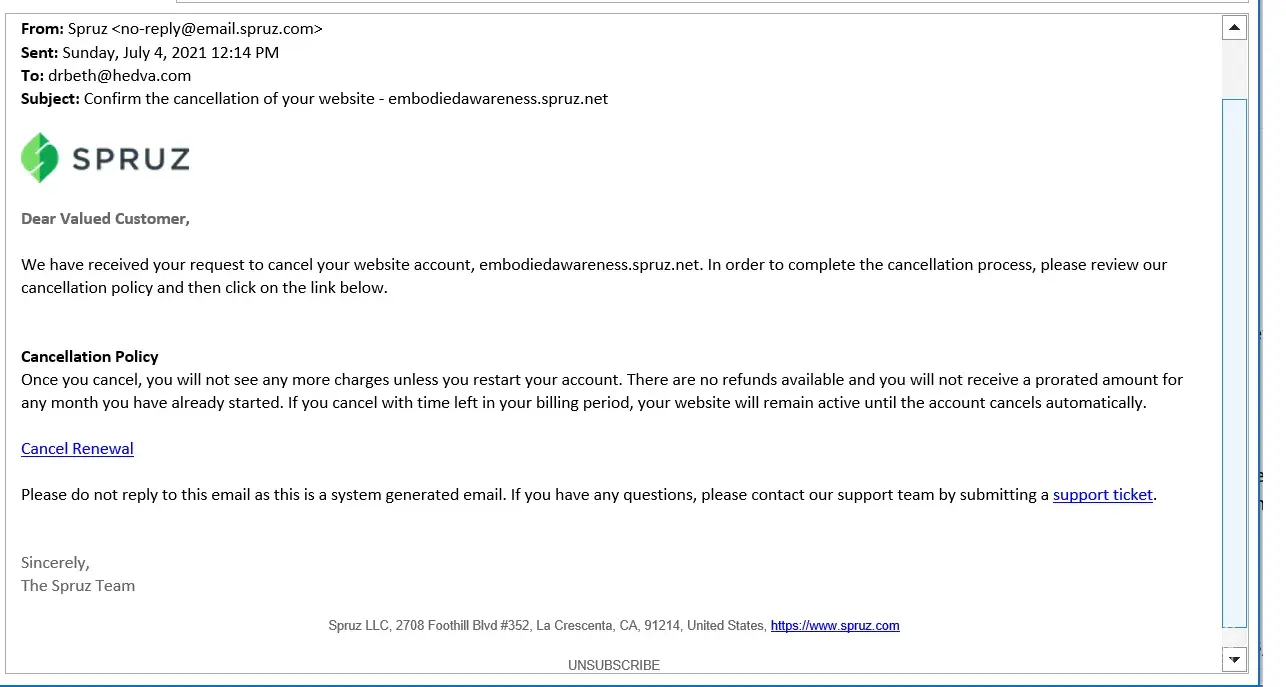Click the 'From:' header label
This screenshot has width=1286, height=687.
42,29
